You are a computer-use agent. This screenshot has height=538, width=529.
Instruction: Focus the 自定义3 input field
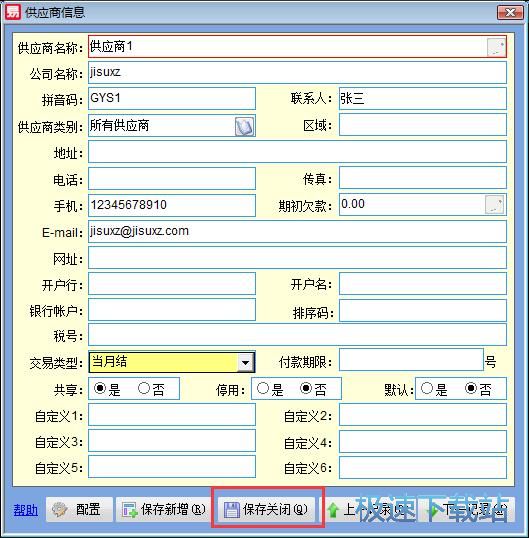[x=172, y=441]
